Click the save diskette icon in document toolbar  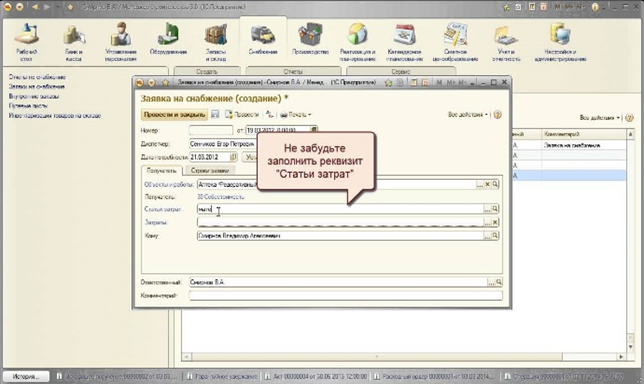click(x=215, y=115)
